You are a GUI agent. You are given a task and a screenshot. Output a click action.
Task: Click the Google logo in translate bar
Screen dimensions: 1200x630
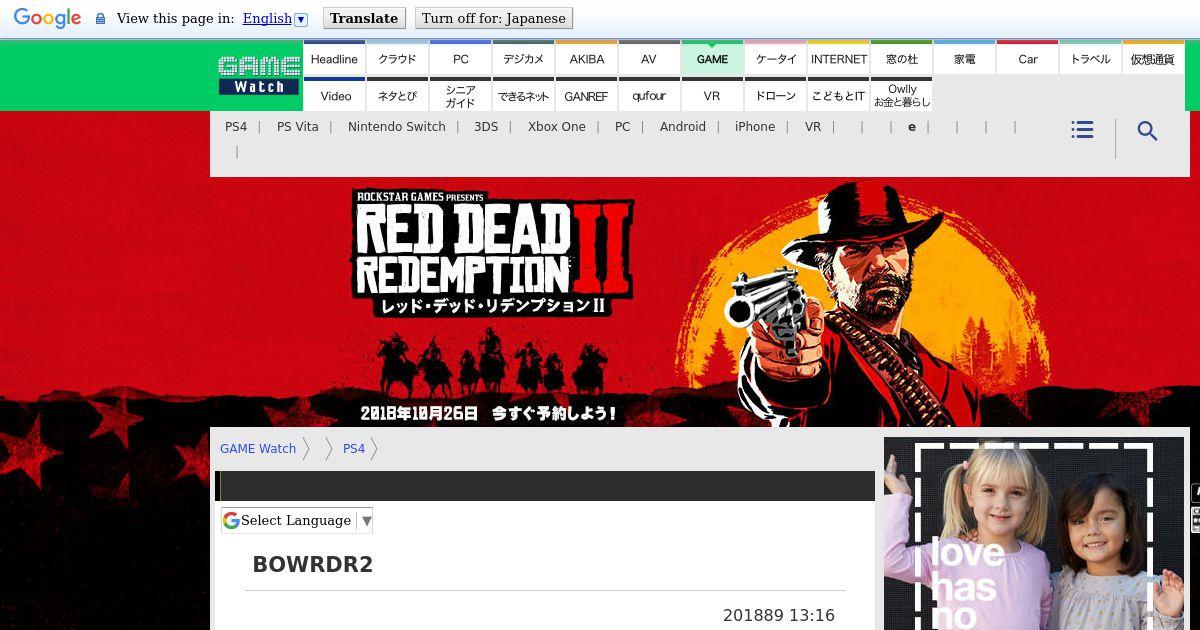(x=47, y=18)
